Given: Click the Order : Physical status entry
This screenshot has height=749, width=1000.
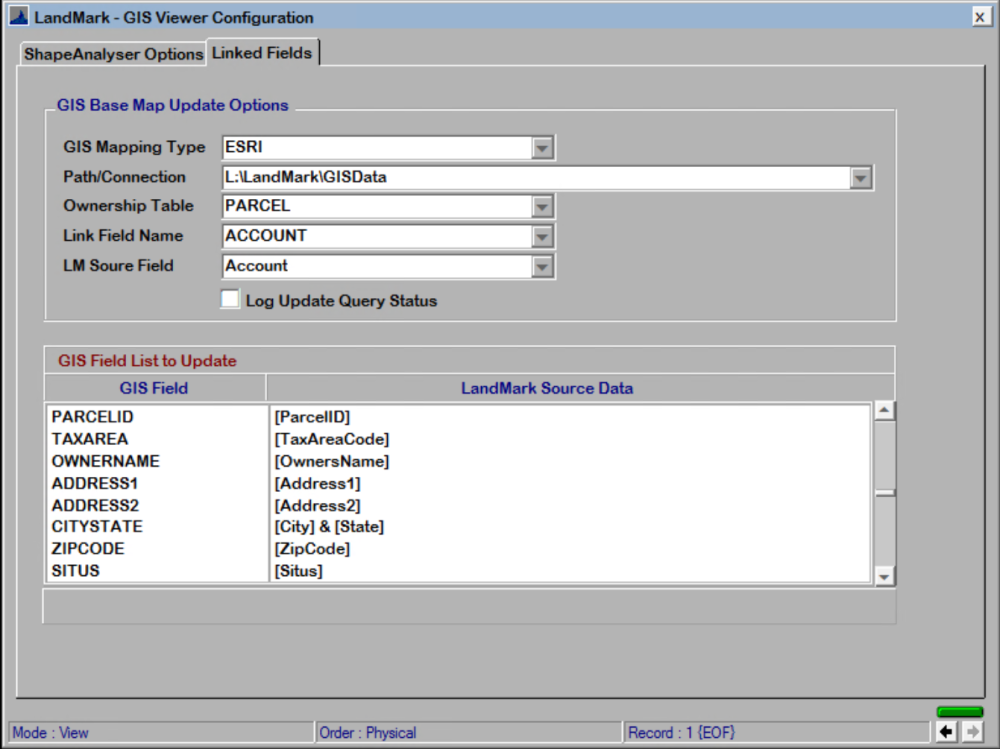Looking at the screenshot, I should 469,732.
